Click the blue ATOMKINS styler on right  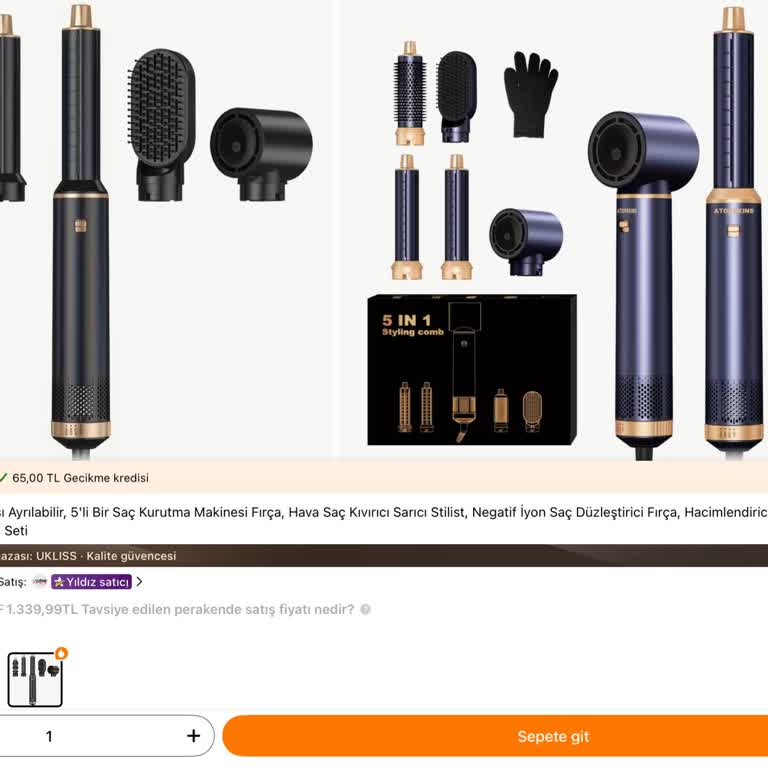(733, 230)
